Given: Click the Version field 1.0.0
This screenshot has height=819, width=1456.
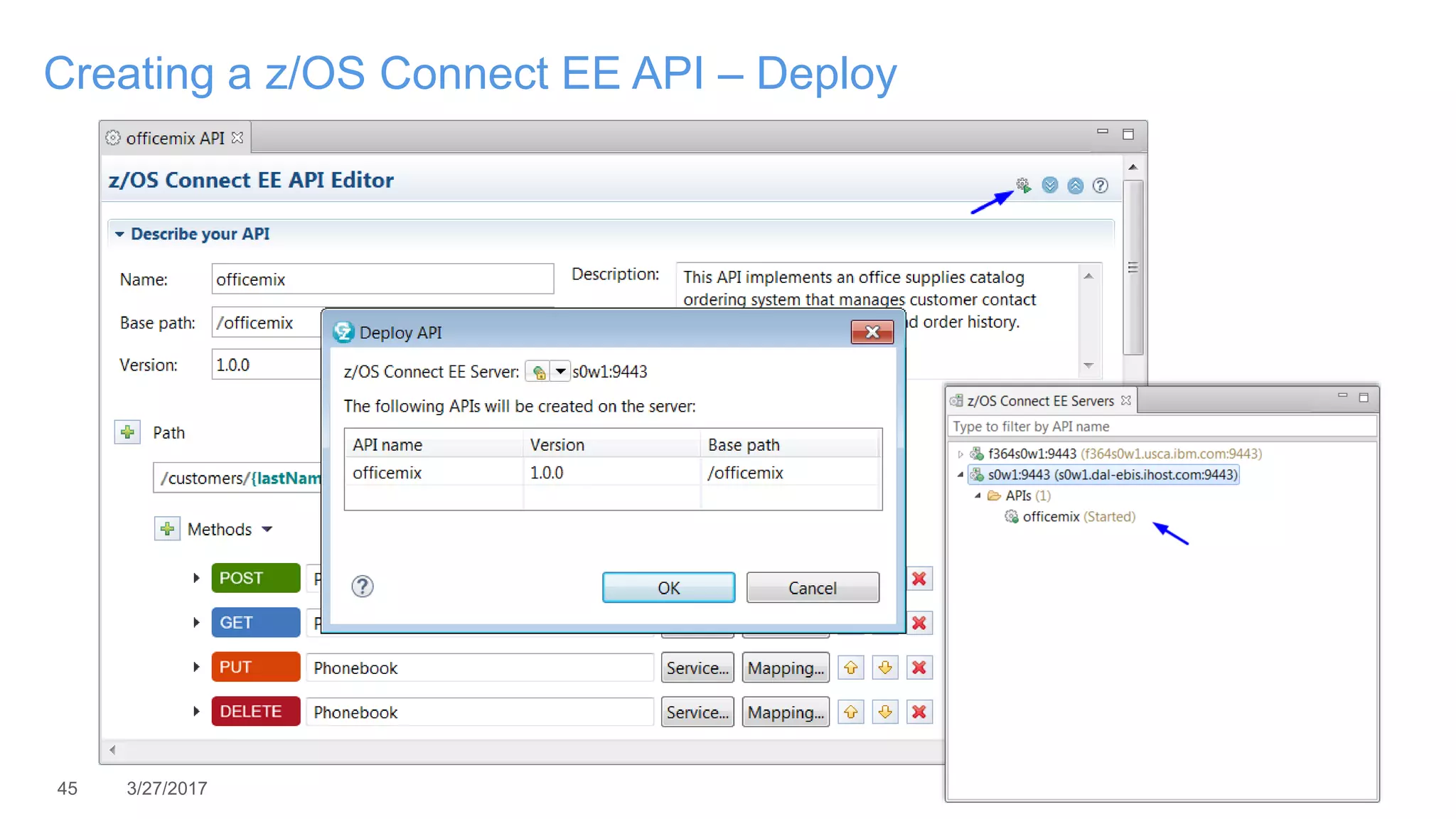Looking at the screenshot, I should pyautogui.click(x=267, y=365).
